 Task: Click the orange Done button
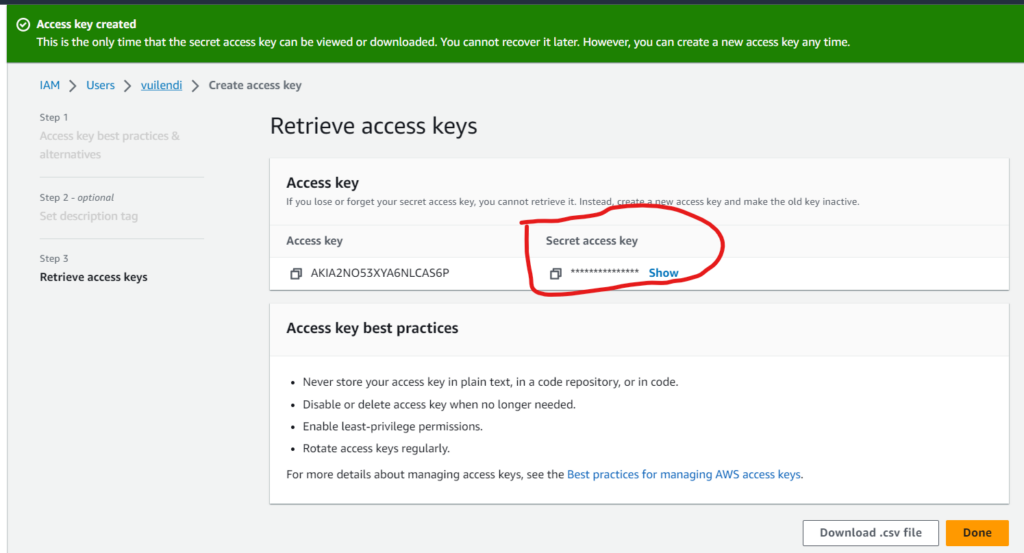(976, 533)
